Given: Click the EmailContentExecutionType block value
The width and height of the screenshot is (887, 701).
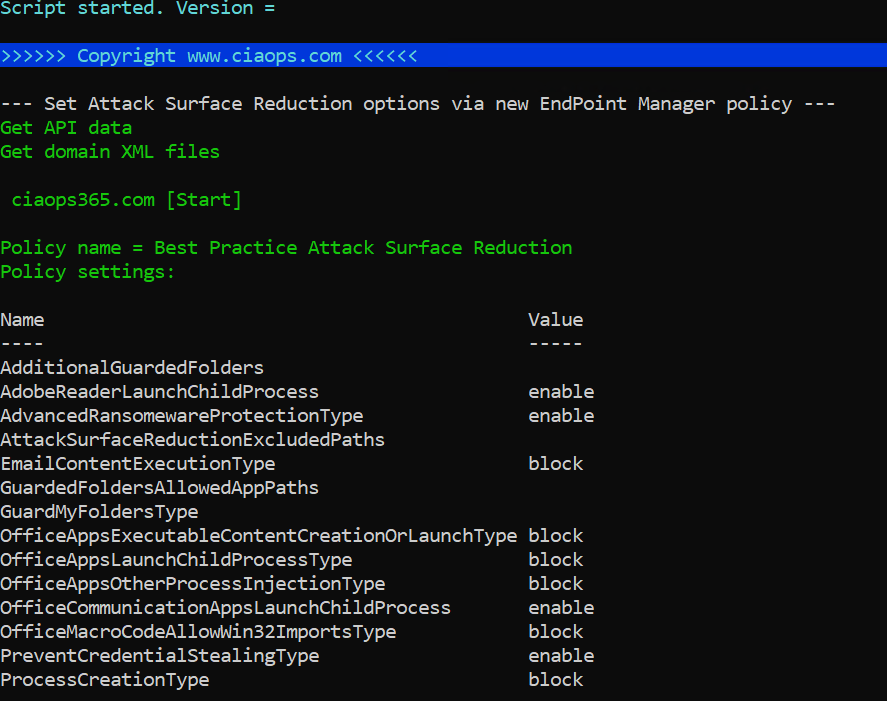Looking at the screenshot, I should pyautogui.click(x=555, y=464).
